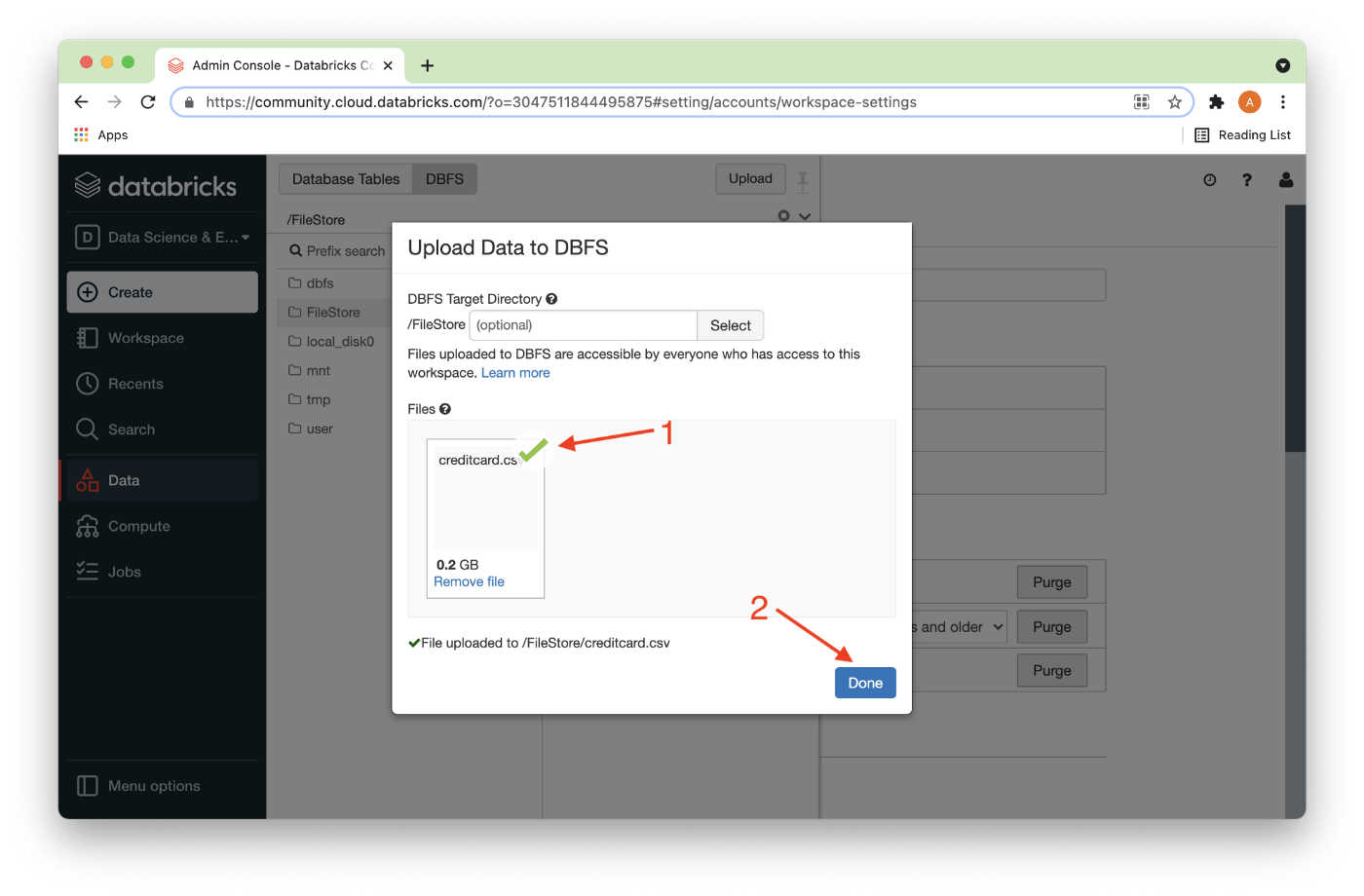Click 'File uploaded to /FileStore/creditcard.csv' status text

pyautogui.click(x=546, y=643)
